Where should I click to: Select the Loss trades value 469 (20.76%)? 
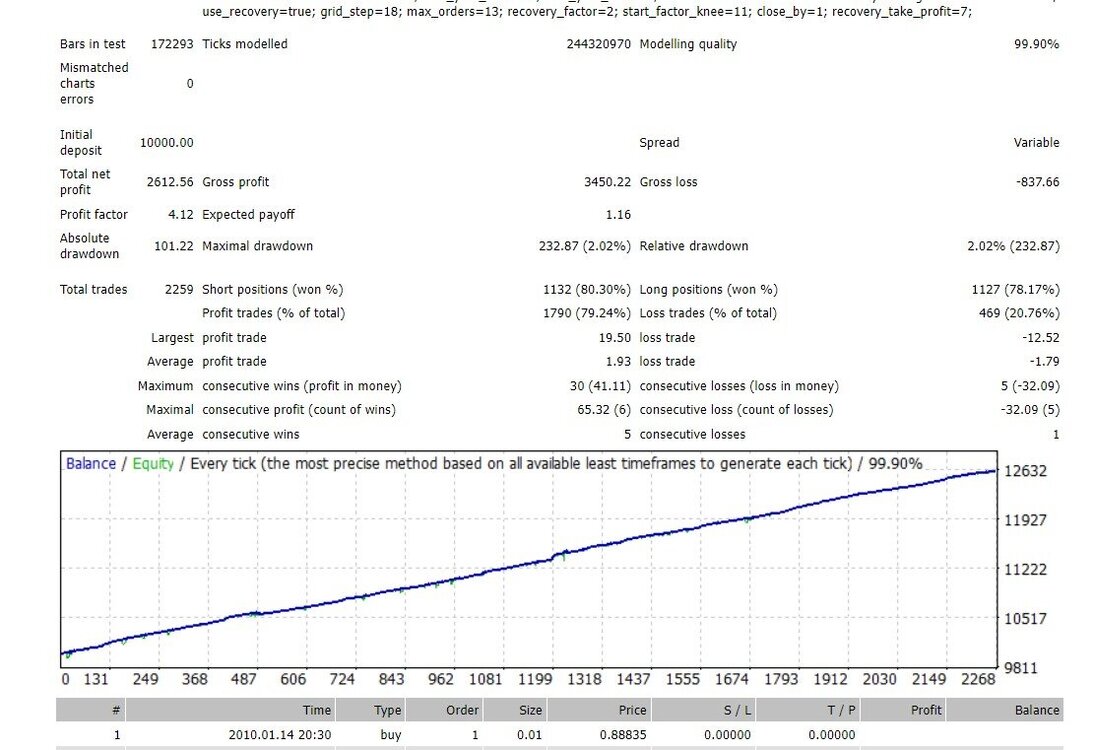[1019, 313]
